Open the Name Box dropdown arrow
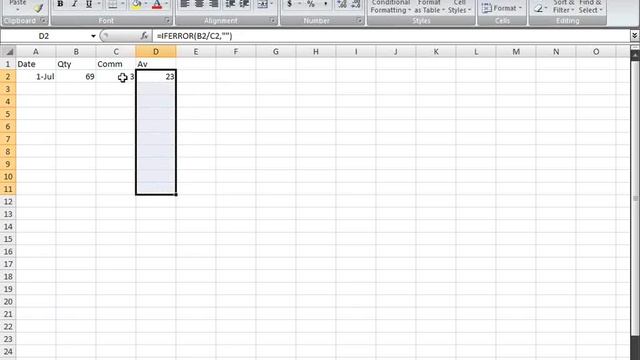The height and width of the screenshot is (360, 640). click(93, 36)
